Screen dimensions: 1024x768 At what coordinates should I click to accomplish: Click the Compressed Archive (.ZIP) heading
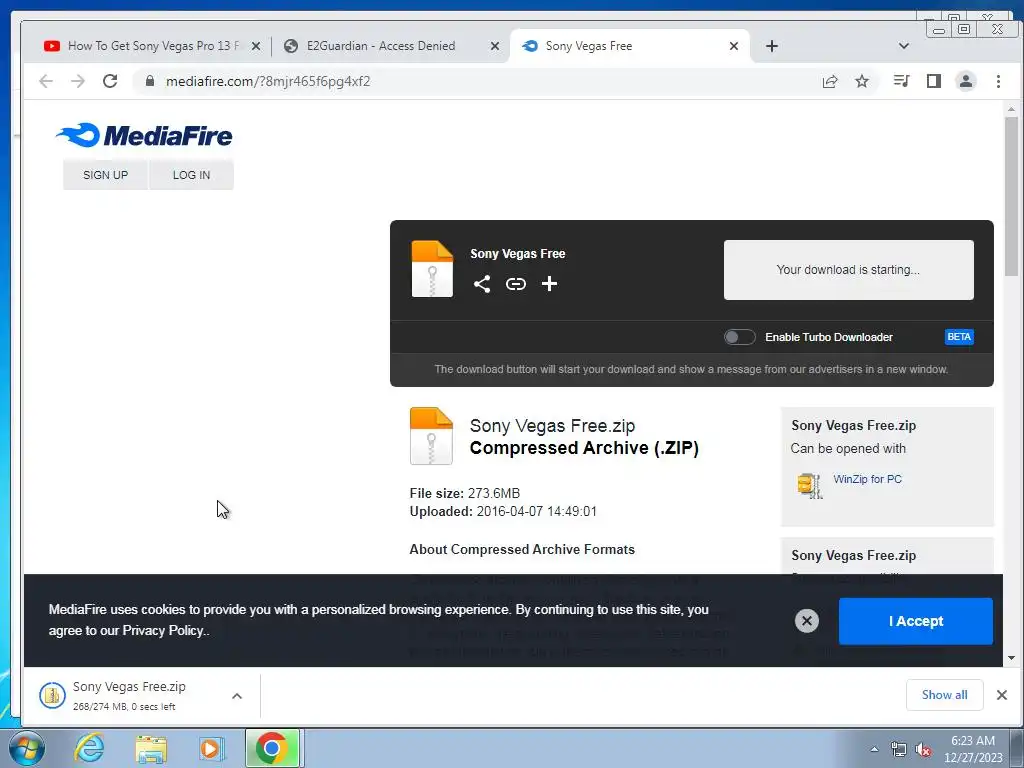coord(584,448)
